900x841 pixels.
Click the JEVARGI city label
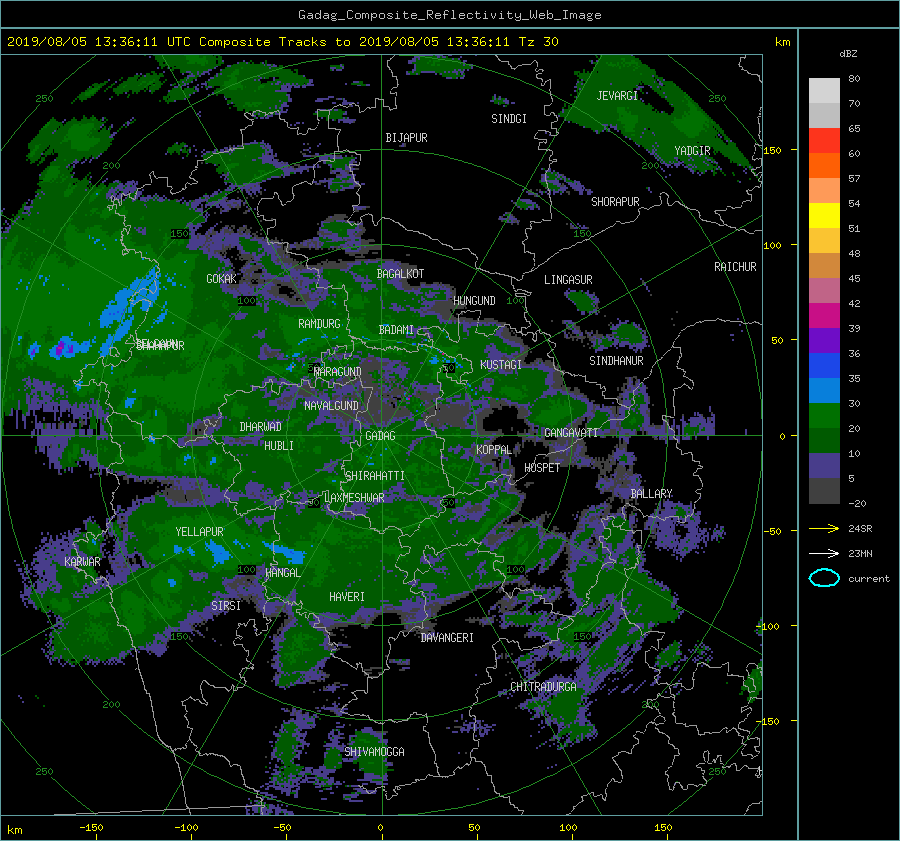click(617, 96)
